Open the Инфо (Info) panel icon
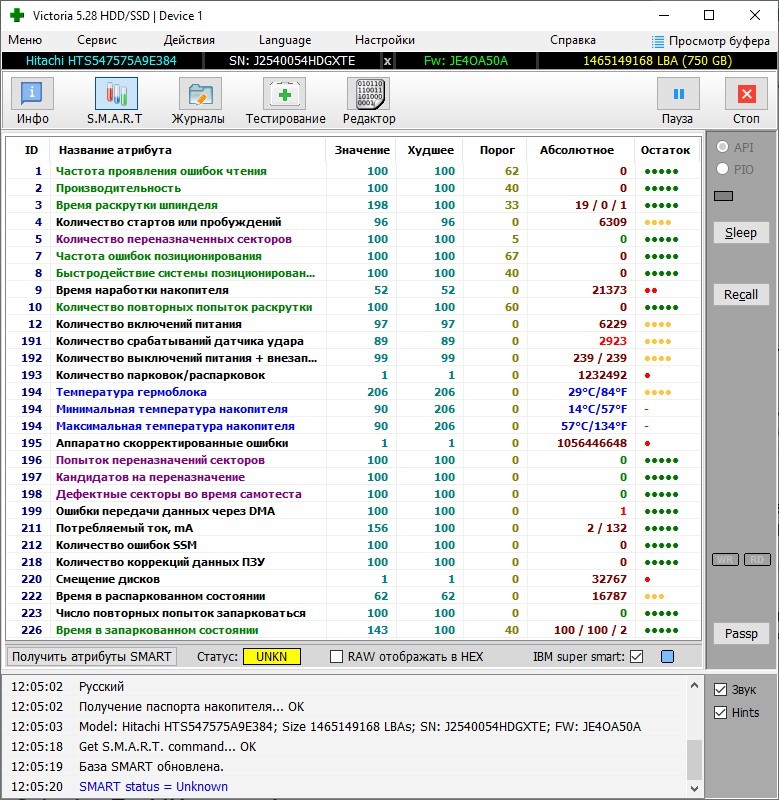Screen dimensions: 779x800 (x=32, y=94)
